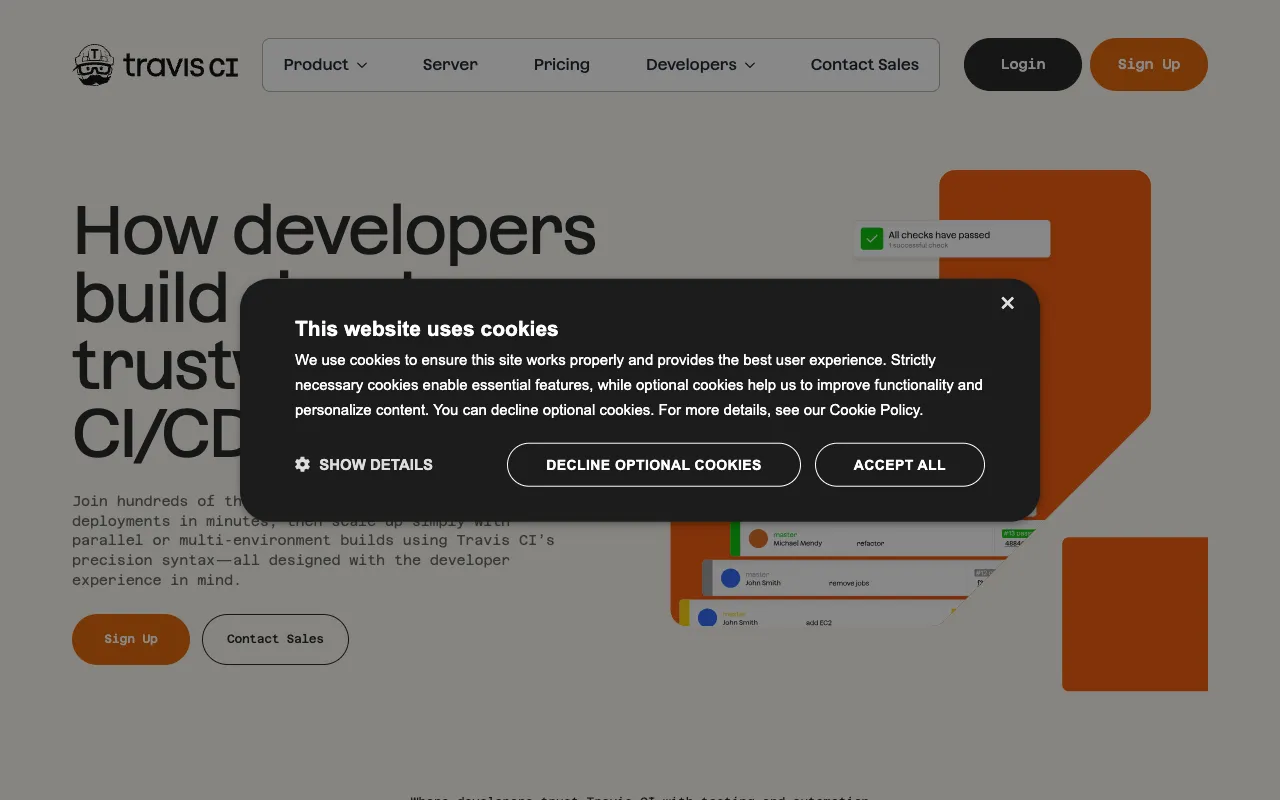Select Server in the navigation bar
Image resolution: width=1280 pixels, height=800 pixels.
[x=450, y=64]
